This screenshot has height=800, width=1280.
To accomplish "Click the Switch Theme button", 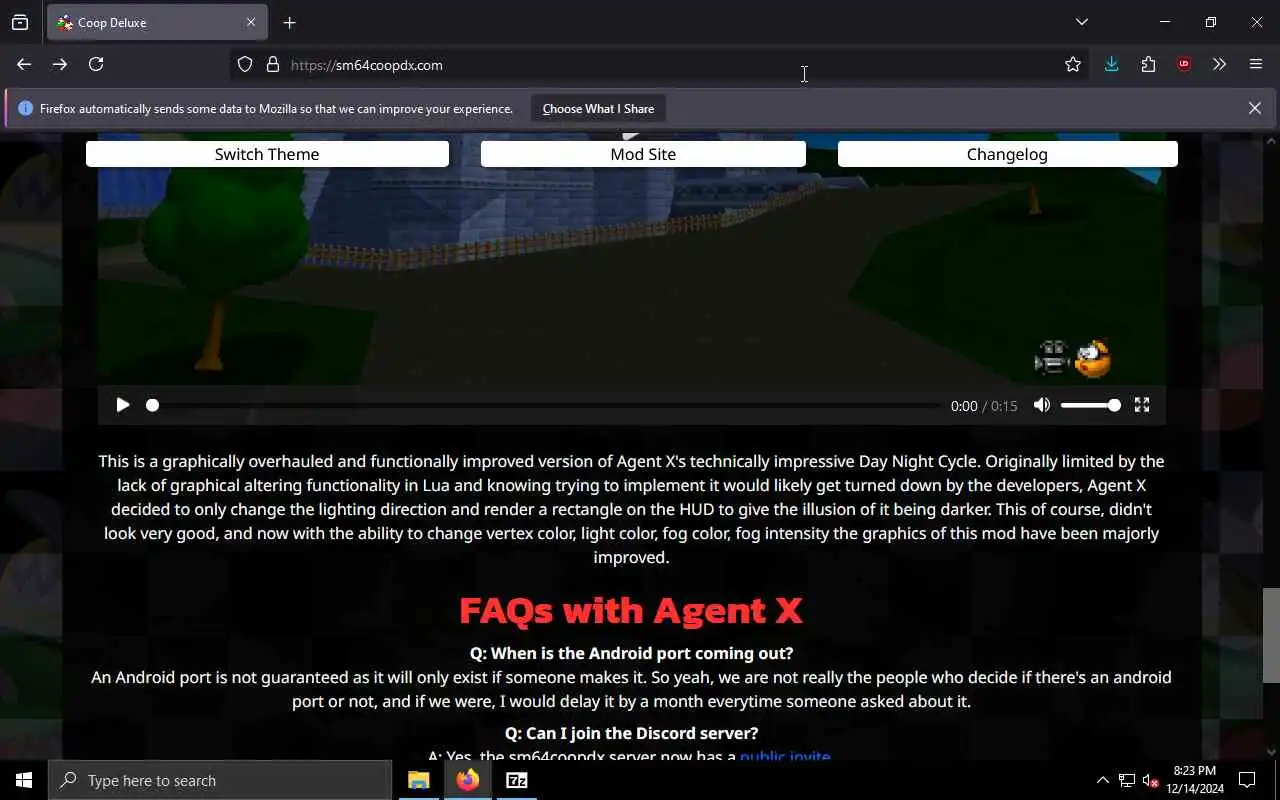I will point(267,154).
